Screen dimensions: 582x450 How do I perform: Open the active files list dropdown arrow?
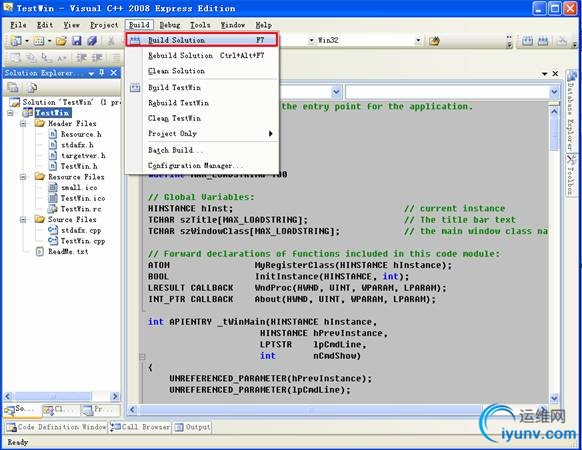545,74
